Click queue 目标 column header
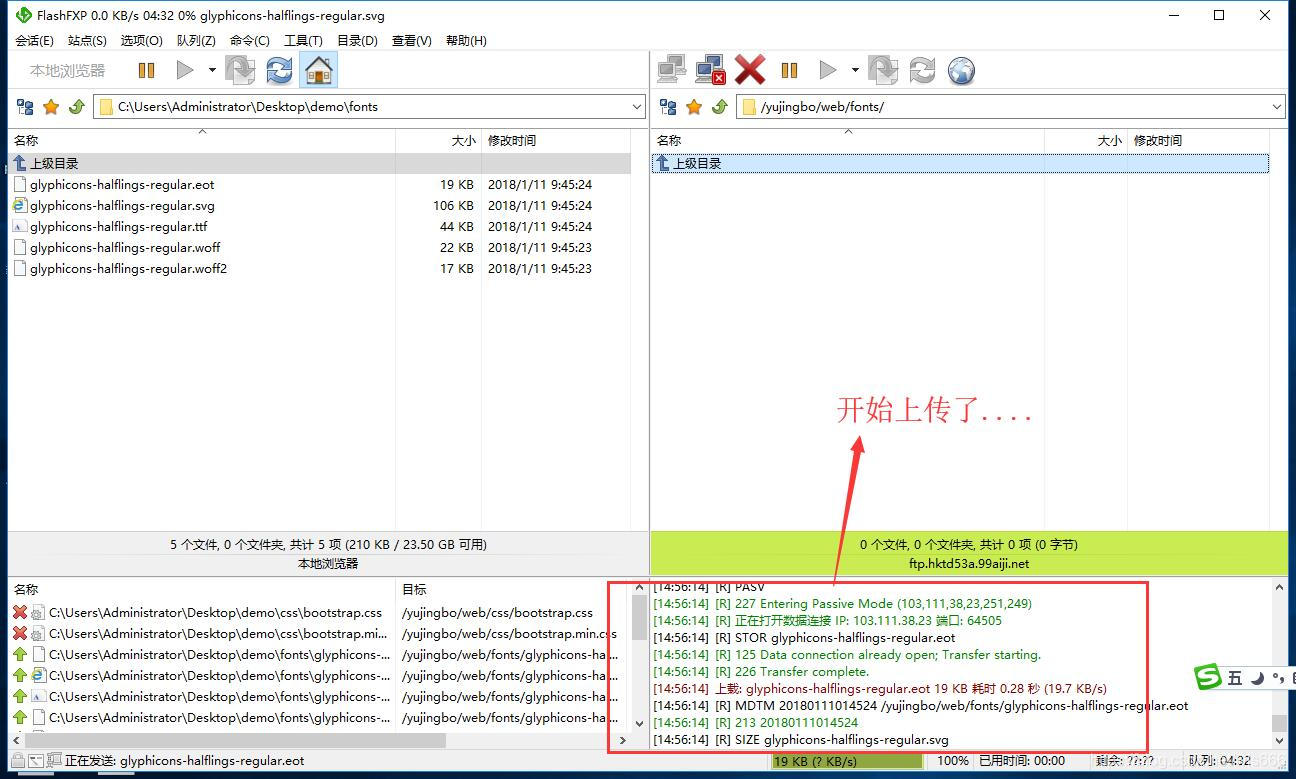The width and height of the screenshot is (1296, 779). pyautogui.click(x=414, y=590)
